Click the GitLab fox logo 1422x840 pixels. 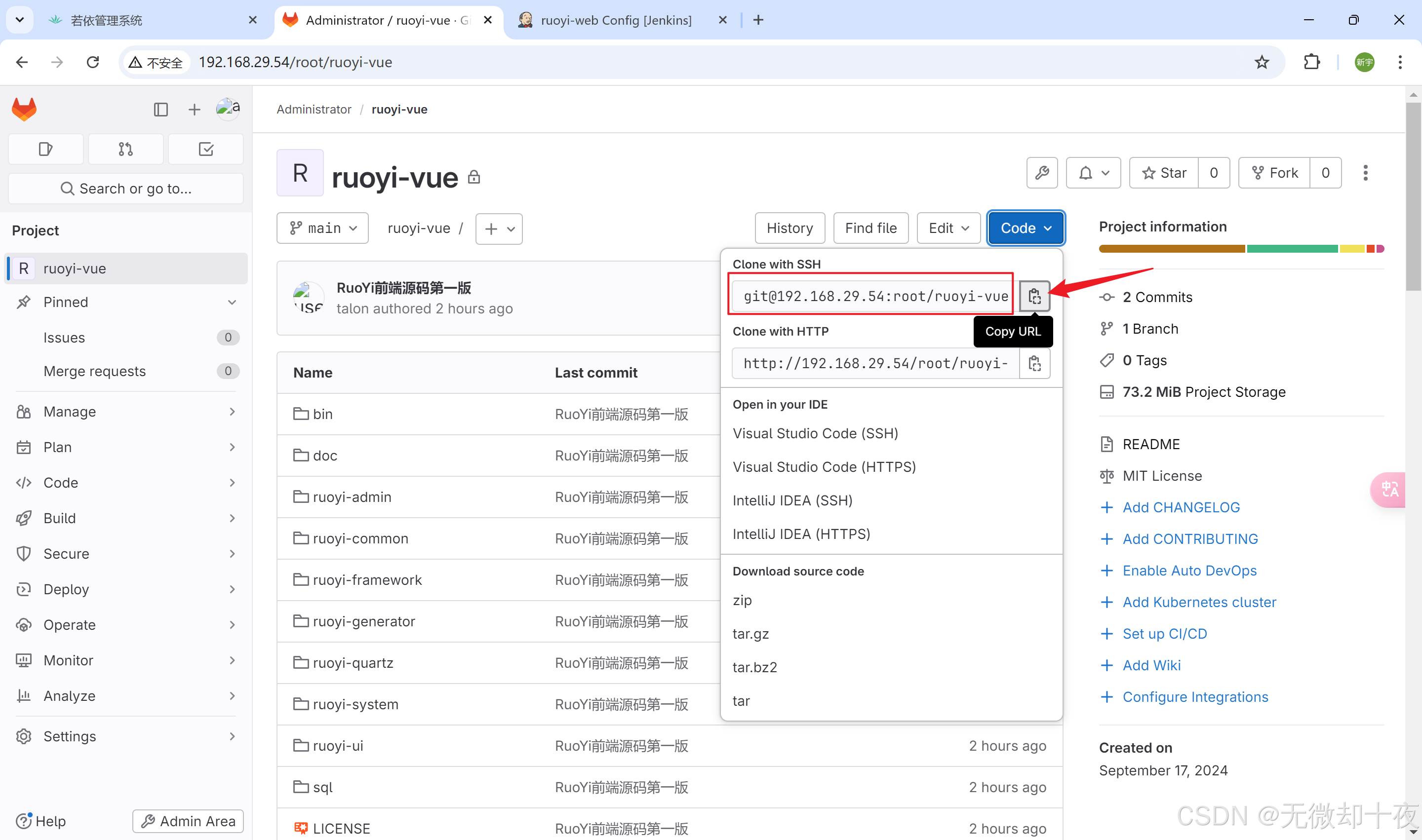pos(24,109)
